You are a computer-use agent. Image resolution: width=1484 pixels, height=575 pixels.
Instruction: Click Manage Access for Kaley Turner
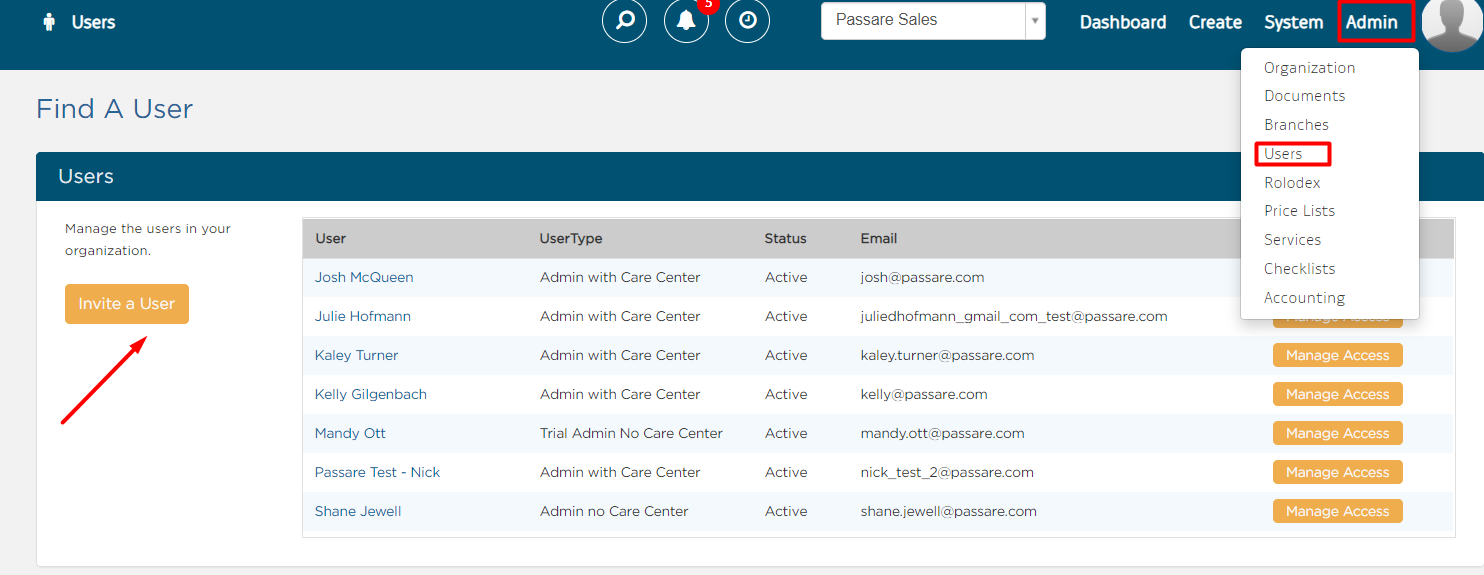click(x=1337, y=355)
